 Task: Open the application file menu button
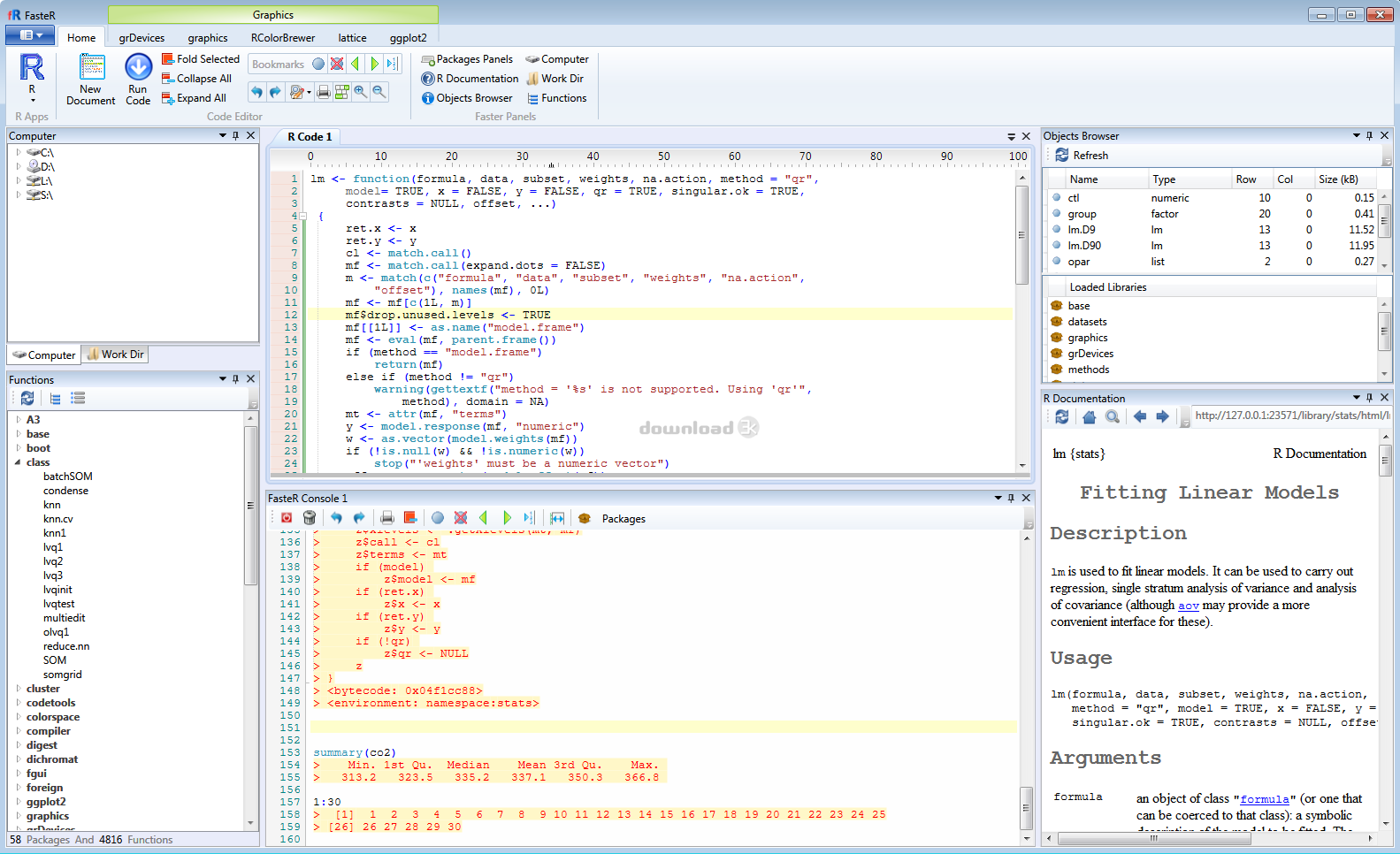pos(30,35)
